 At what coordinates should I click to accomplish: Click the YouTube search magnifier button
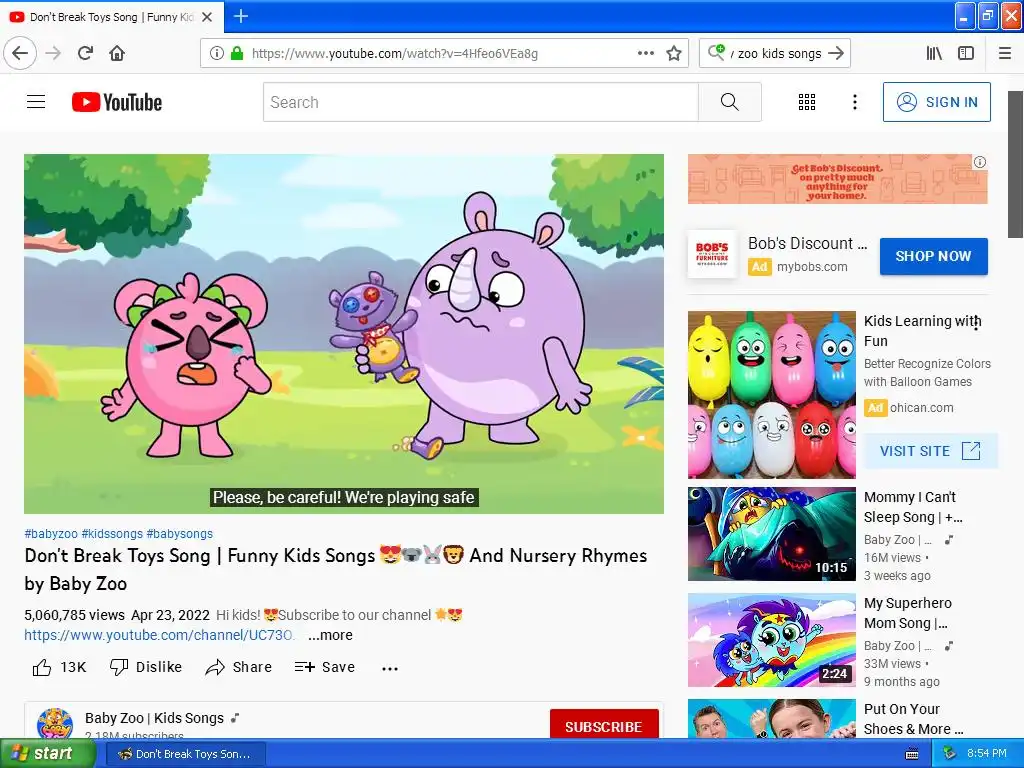[x=729, y=102]
